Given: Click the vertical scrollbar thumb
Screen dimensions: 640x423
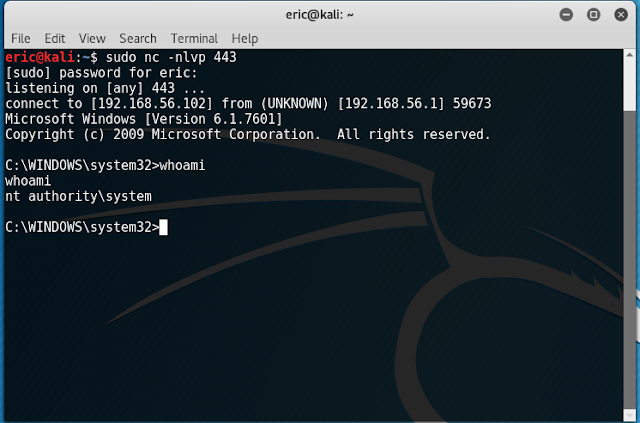Looking at the screenshot, I should tap(629, 259).
